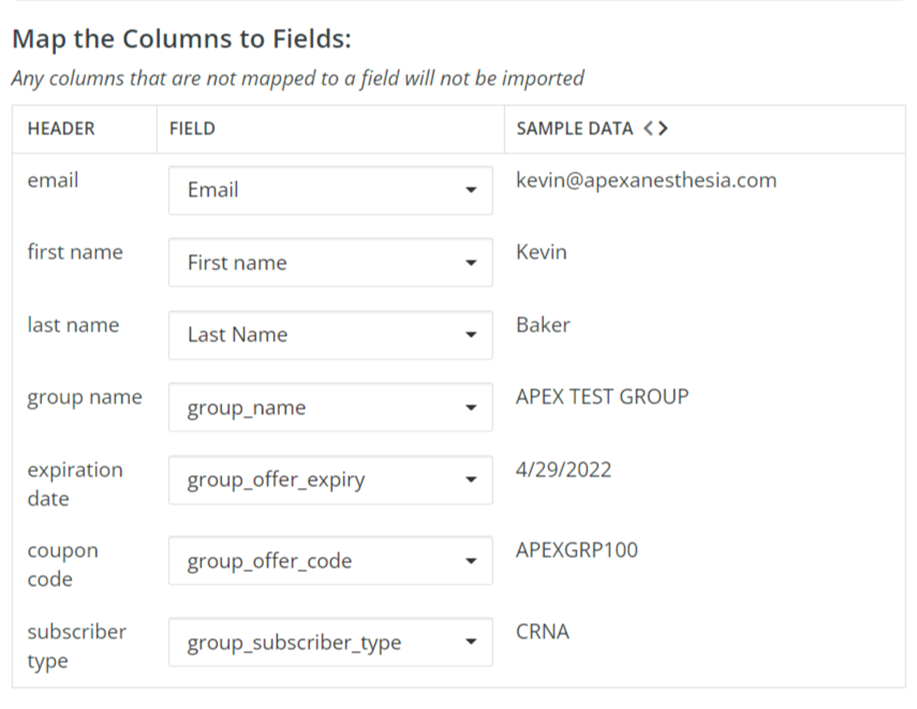
Task: Click the 4/29/2022 sample date value
Action: click(x=563, y=469)
